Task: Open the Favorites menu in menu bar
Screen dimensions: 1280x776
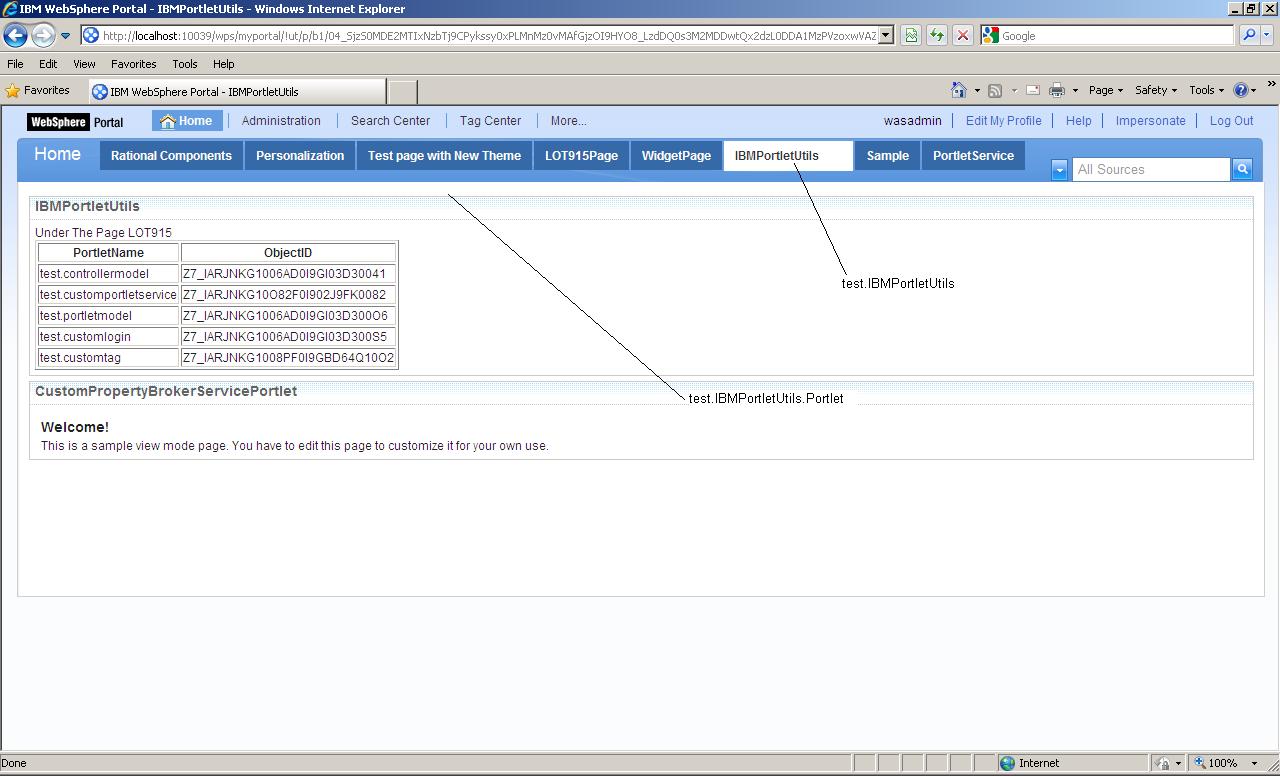Action: click(133, 64)
